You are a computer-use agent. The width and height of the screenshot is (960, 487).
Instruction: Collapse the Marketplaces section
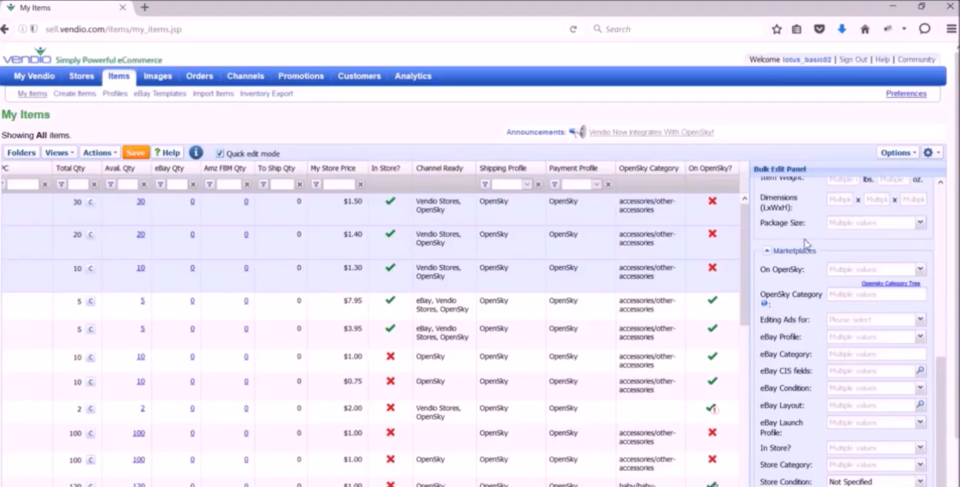pos(767,251)
